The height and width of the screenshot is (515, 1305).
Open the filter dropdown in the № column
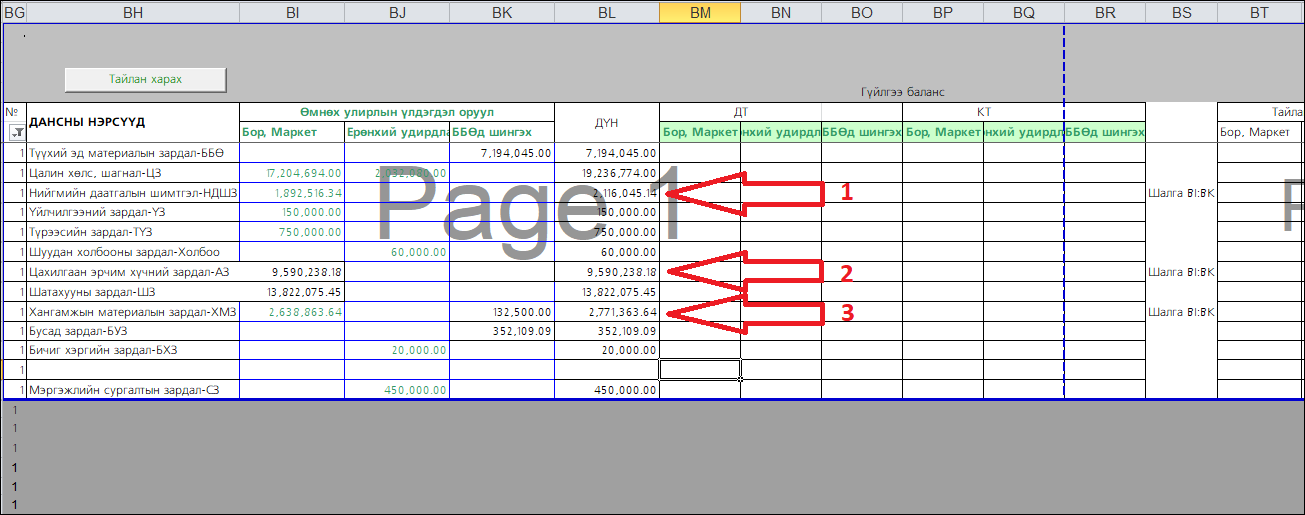point(17,132)
